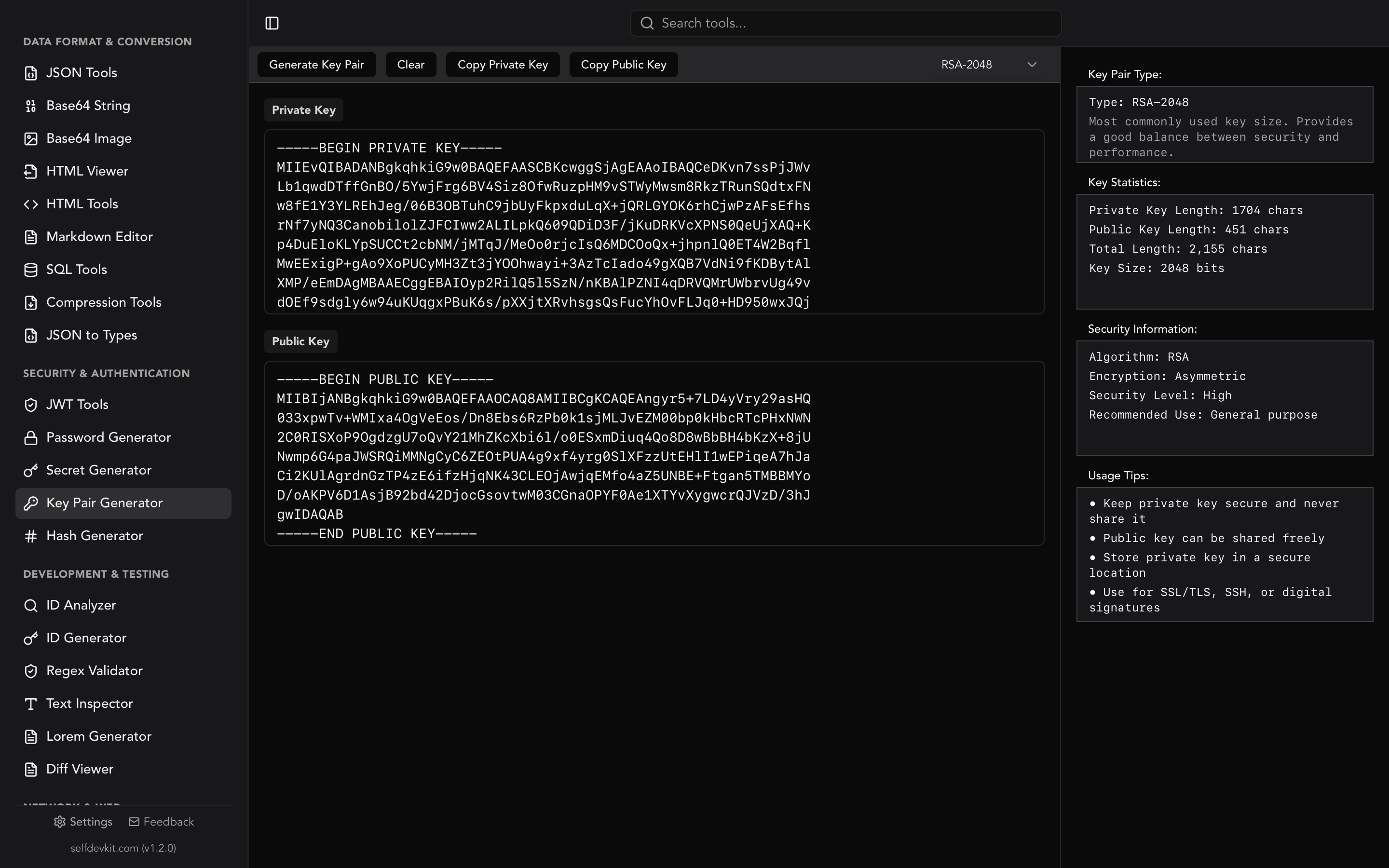Click the SQL Tools database icon
Screen dimensions: 1389x868
(x=31, y=269)
